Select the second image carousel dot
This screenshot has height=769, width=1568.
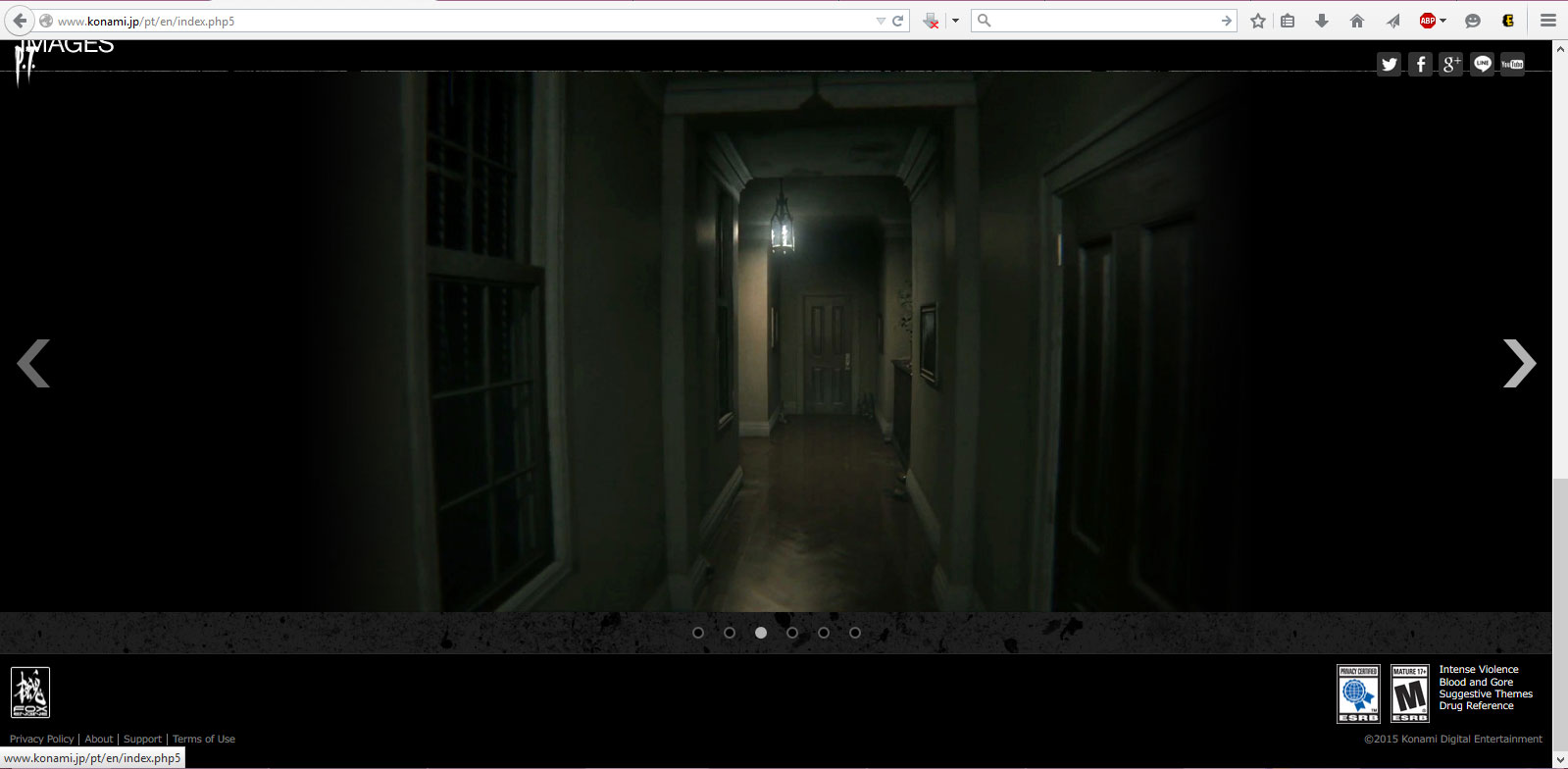click(730, 633)
